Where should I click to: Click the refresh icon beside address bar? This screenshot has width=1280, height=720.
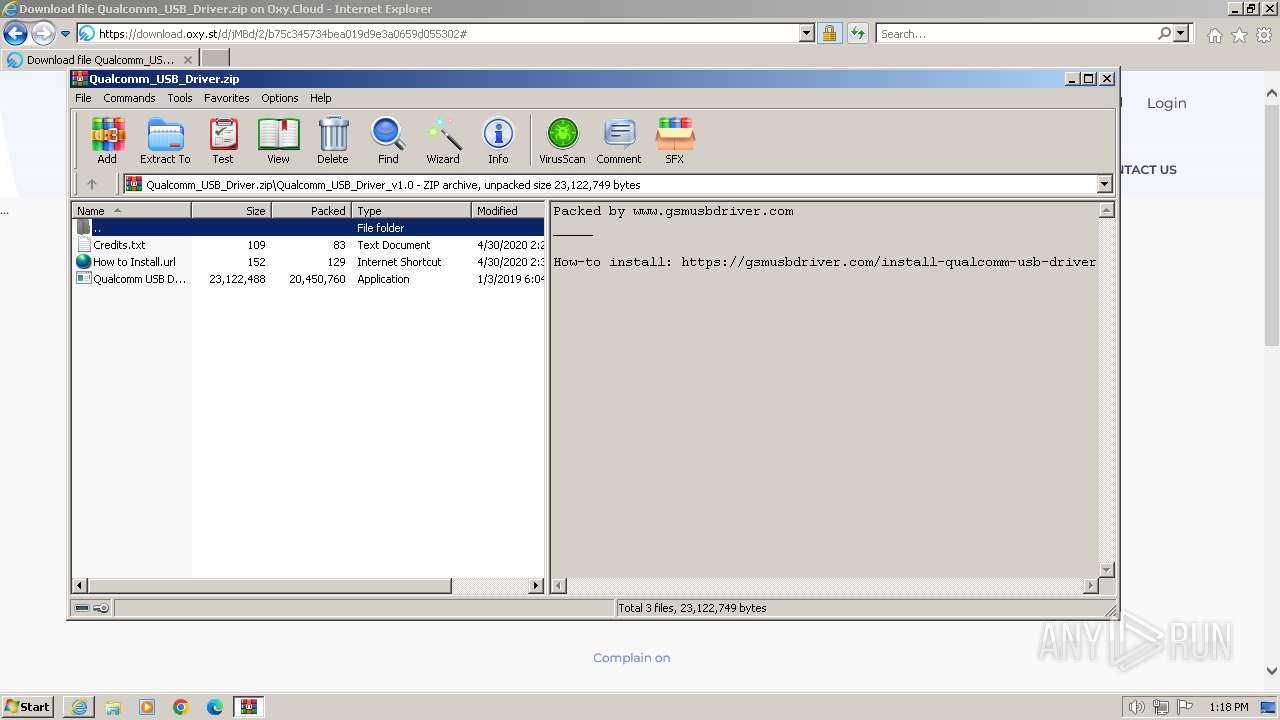pyautogui.click(x=858, y=33)
